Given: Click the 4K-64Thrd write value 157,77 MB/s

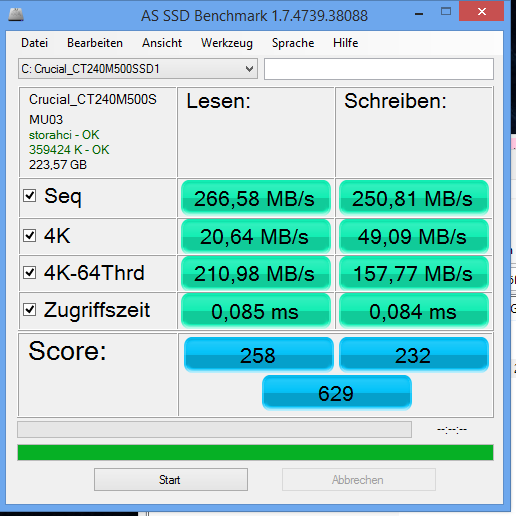Looking at the screenshot, I should click(x=414, y=274).
